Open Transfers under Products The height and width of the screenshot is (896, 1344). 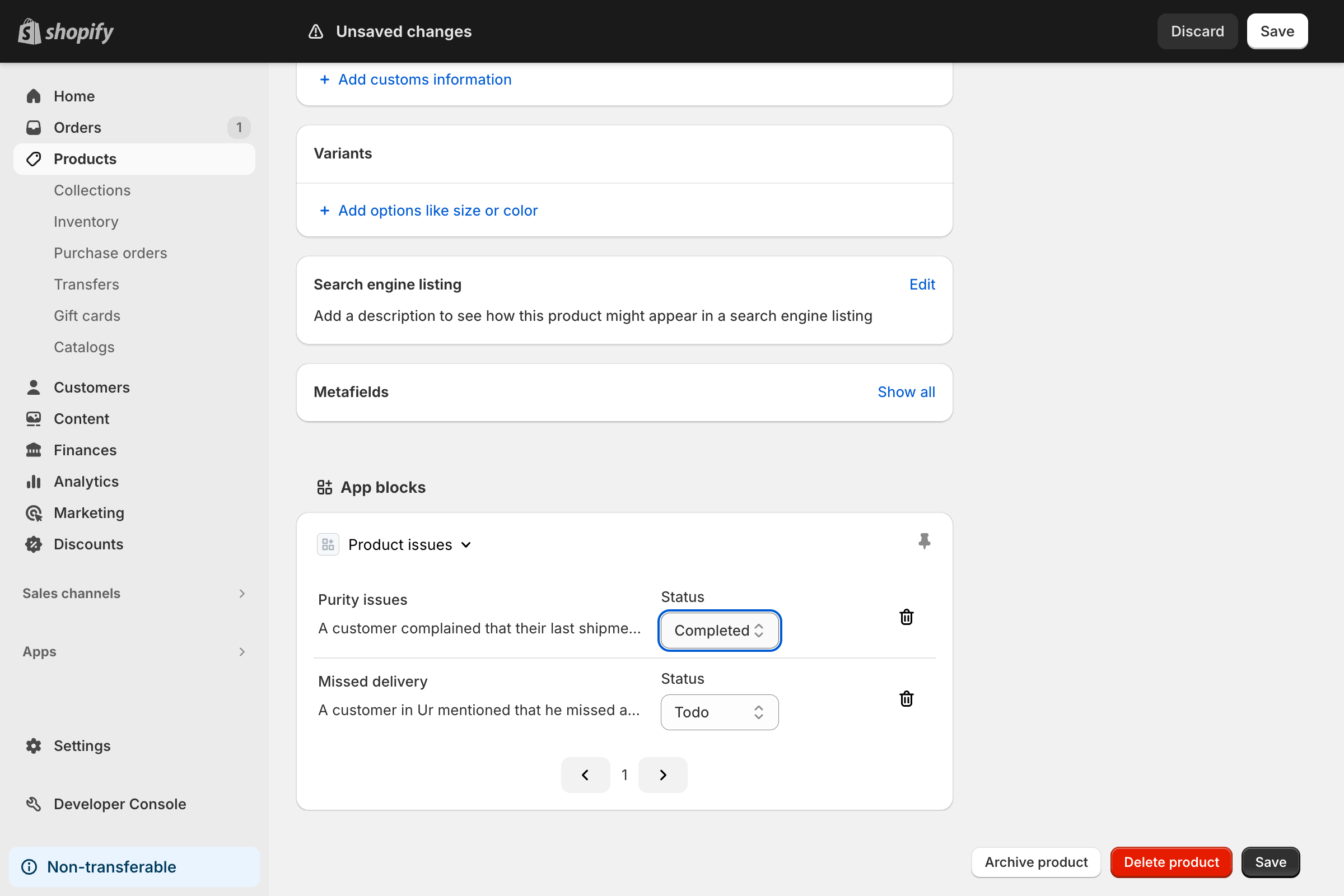click(86, 284)
